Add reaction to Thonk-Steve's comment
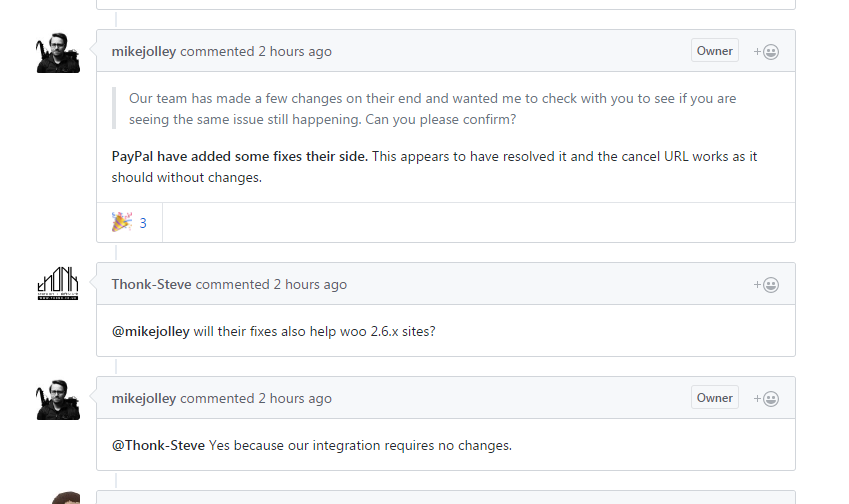Image resolution: width=849 pixels, height=504 pixels. coord(766,285)
